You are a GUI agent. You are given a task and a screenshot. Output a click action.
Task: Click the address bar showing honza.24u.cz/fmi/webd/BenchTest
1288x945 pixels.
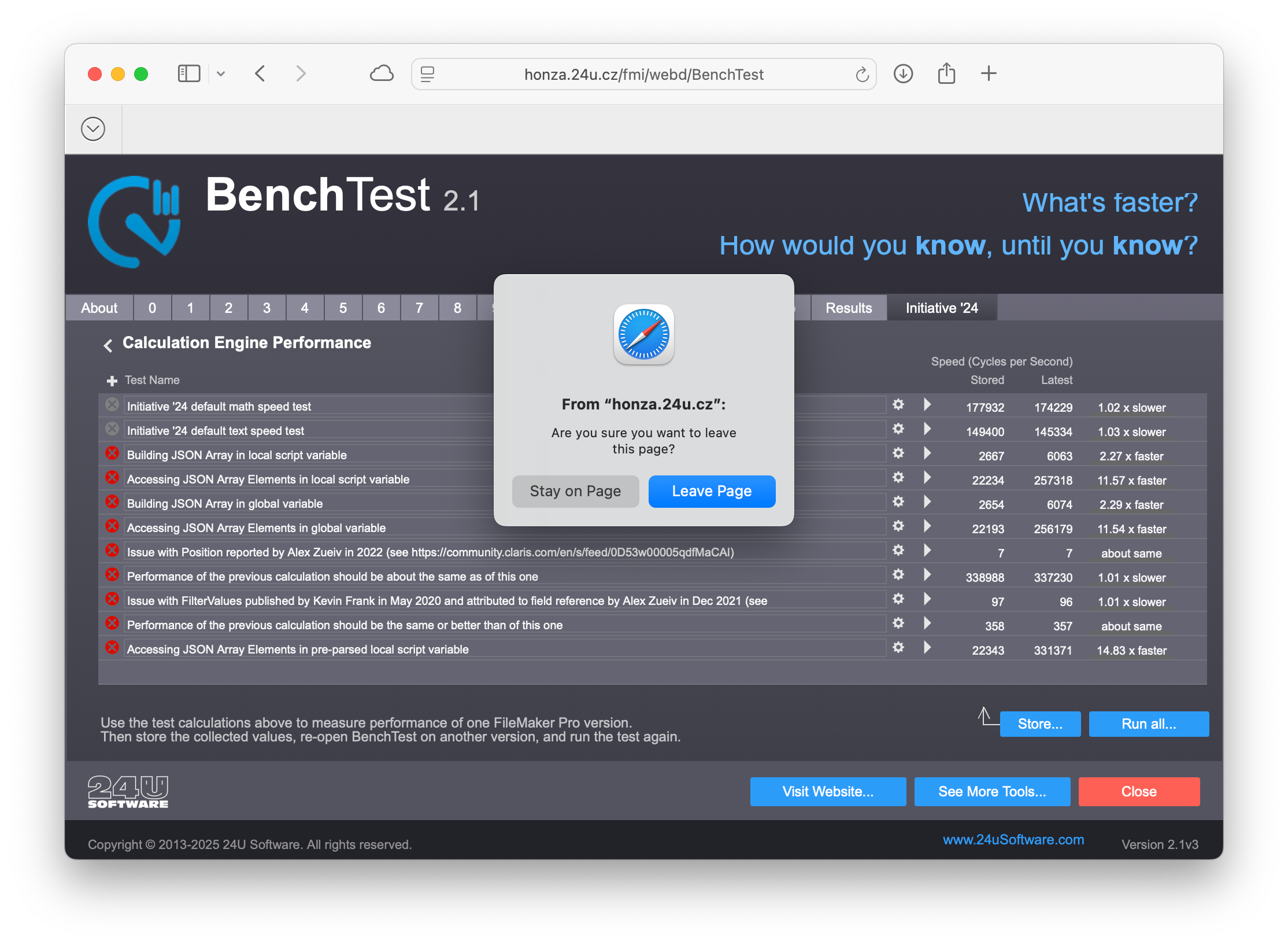[x=643, y=74]
